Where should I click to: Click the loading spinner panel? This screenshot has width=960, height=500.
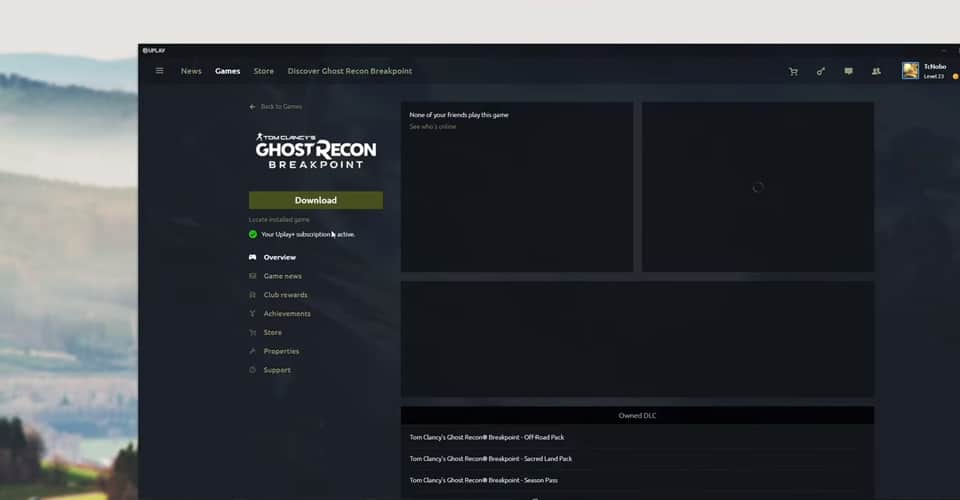758,187
